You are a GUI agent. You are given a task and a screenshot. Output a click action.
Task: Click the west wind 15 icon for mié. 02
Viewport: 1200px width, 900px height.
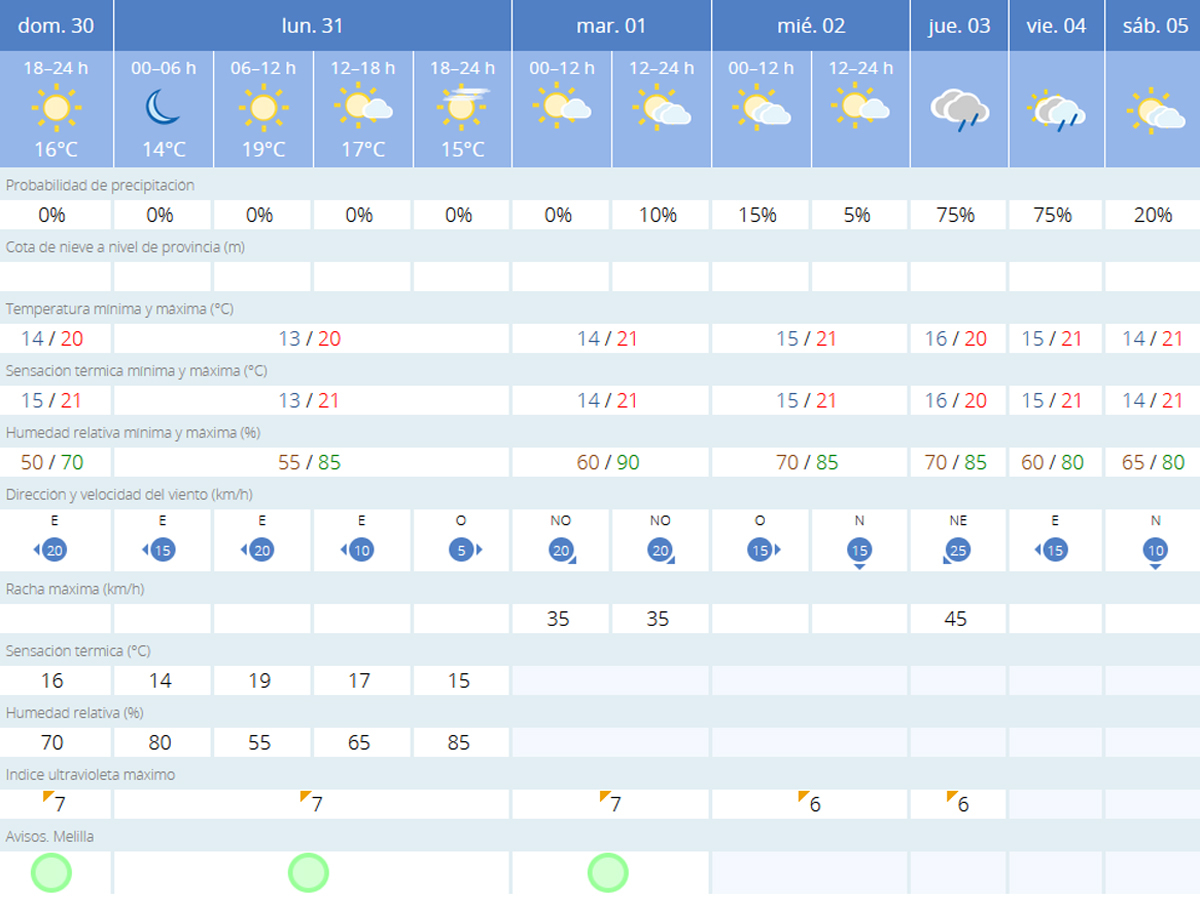(763, 550)
